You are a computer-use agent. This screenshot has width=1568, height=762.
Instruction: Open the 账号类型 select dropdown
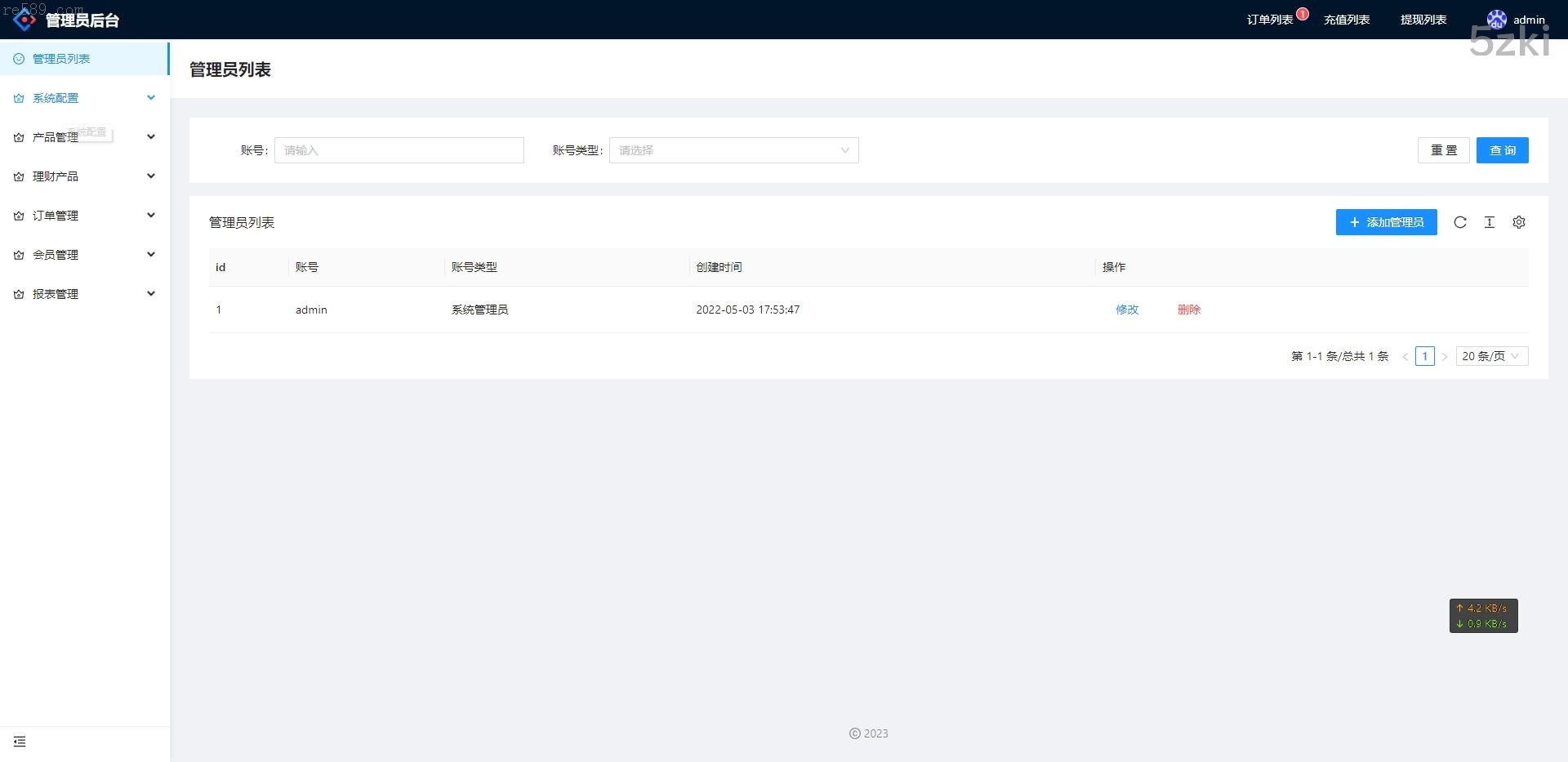733,150
